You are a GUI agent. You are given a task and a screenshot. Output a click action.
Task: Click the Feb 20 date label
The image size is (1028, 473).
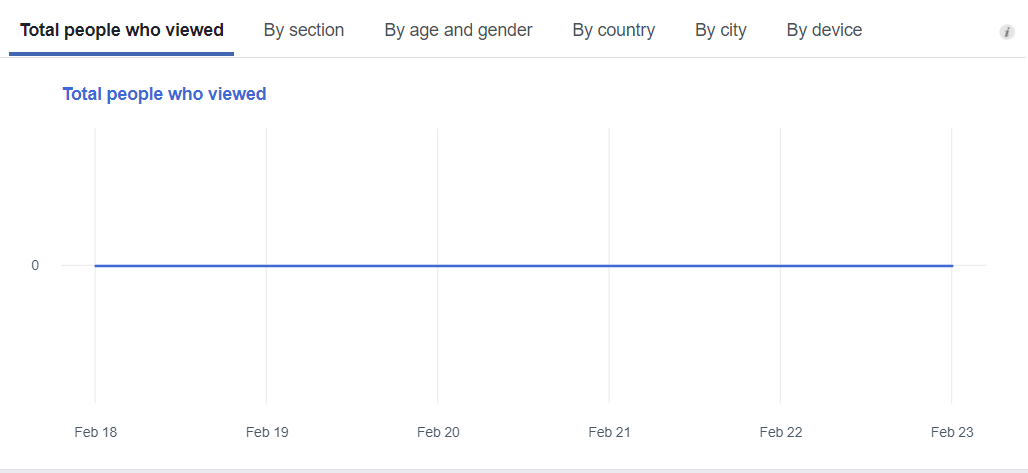tap(438, 432)
